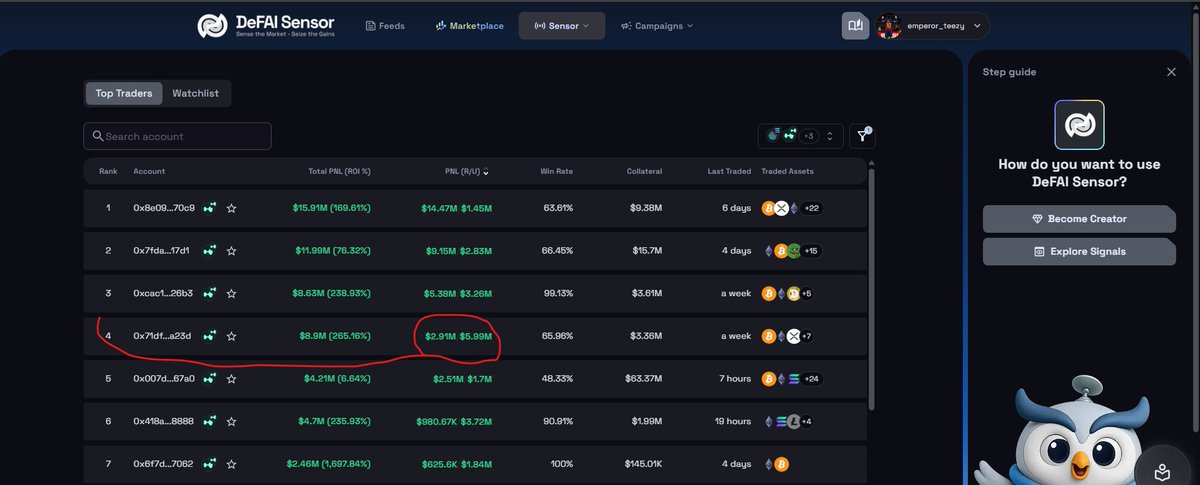
Task: Open the filter funnel button
Action: point(862,136)
